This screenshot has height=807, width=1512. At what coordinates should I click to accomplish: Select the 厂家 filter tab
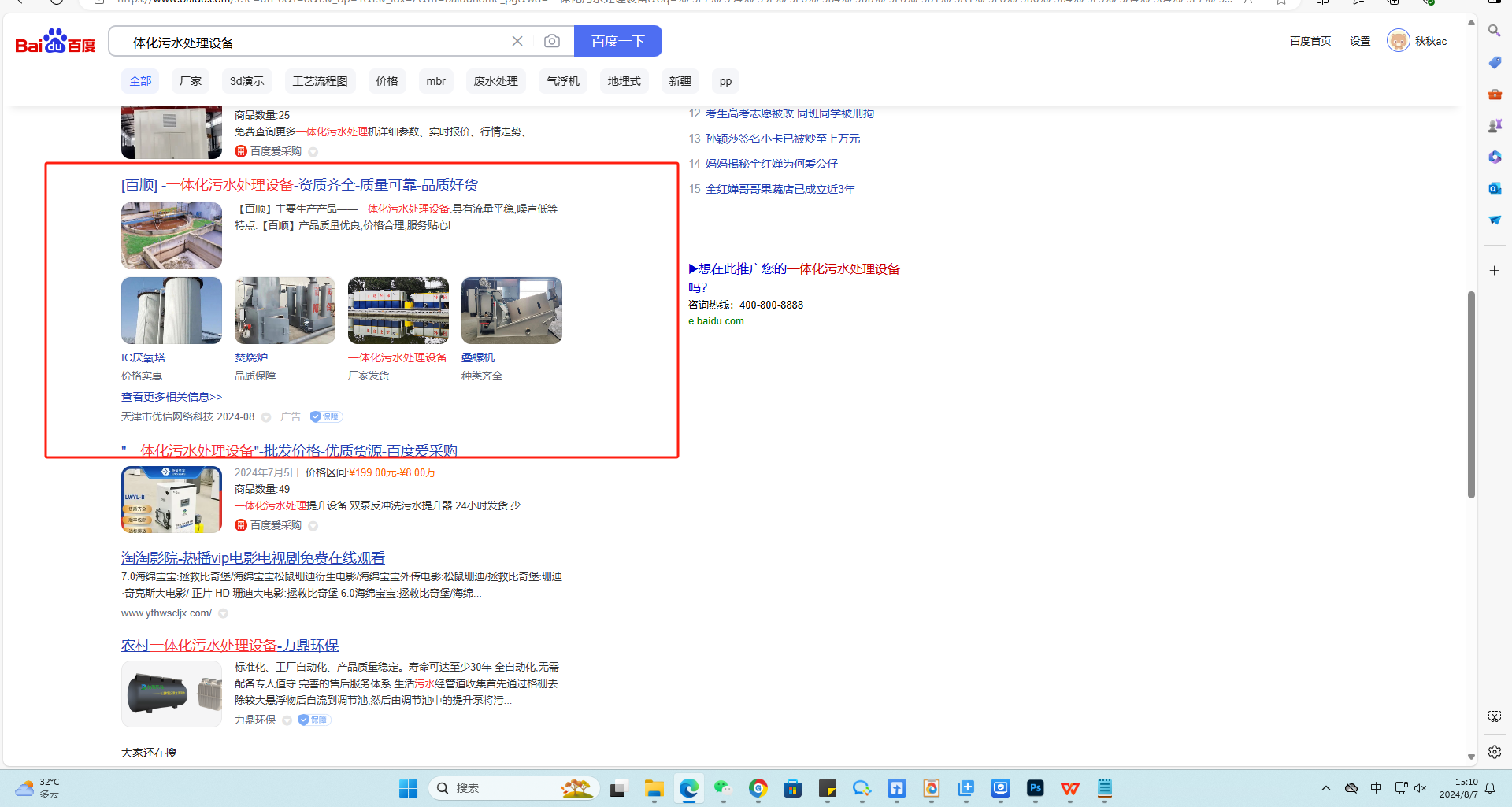pyautogui.click(x=190, y=81)
